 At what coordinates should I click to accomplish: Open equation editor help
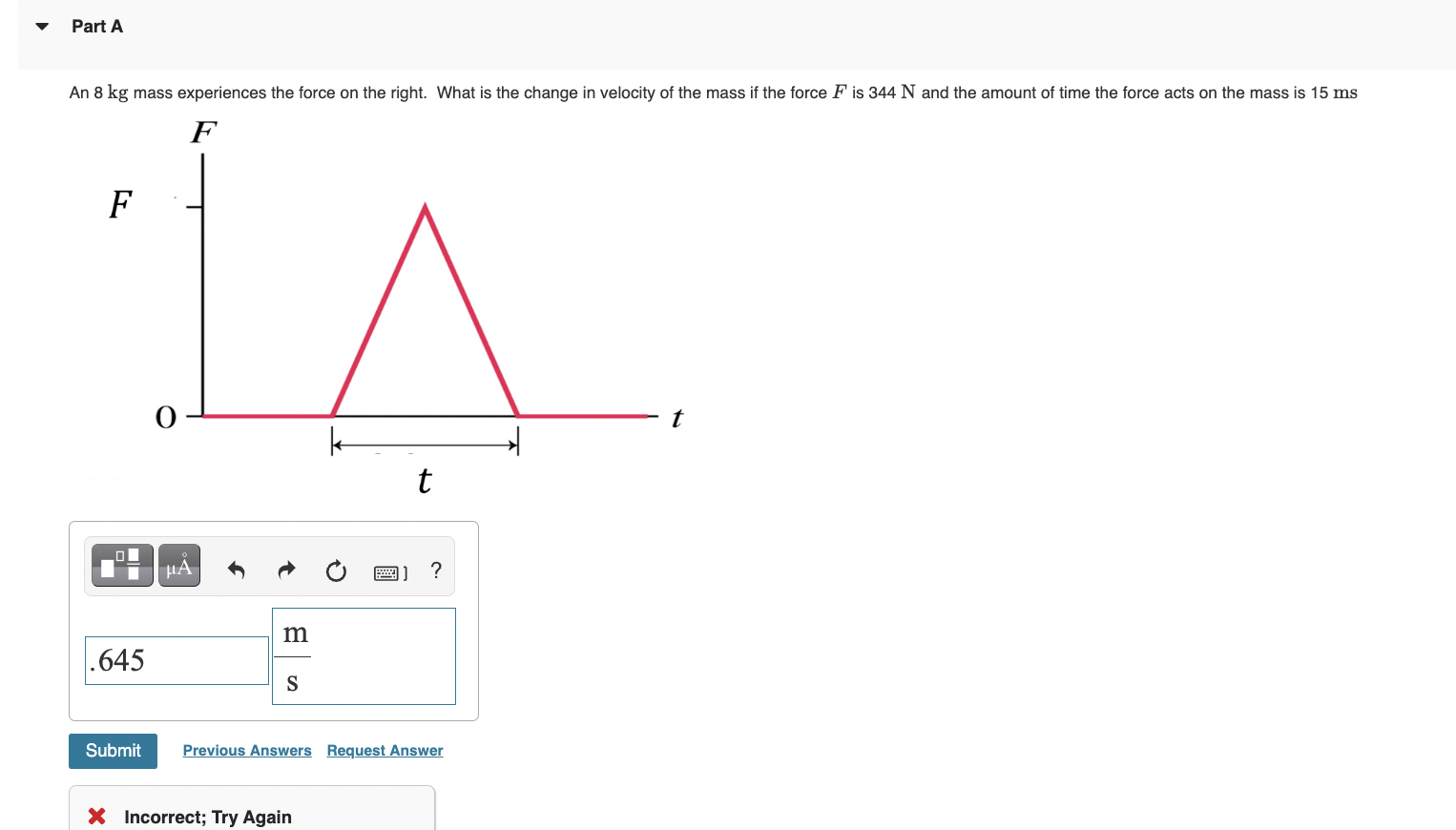(436, 571)
